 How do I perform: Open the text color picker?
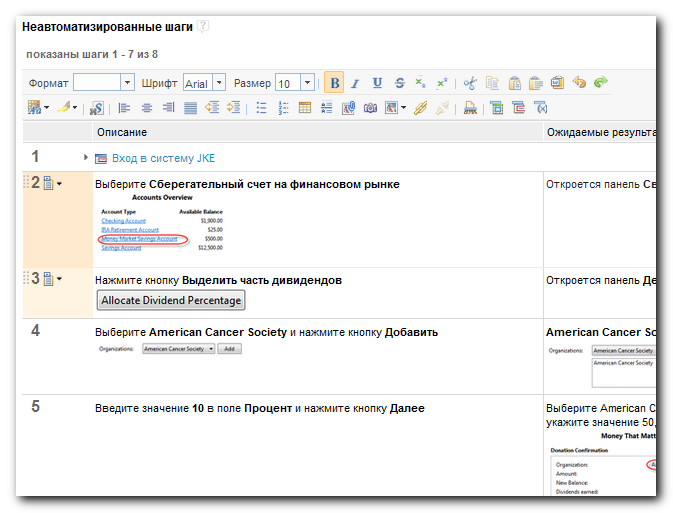pos(38,107)
